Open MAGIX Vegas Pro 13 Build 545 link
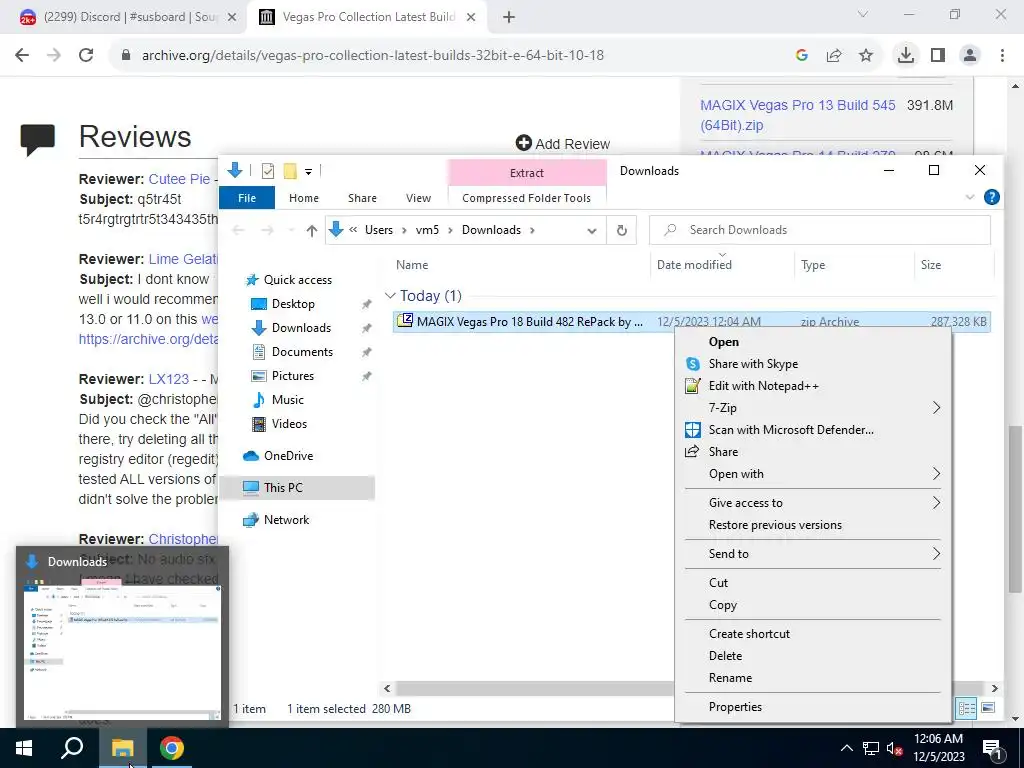 tap(797, 115)
